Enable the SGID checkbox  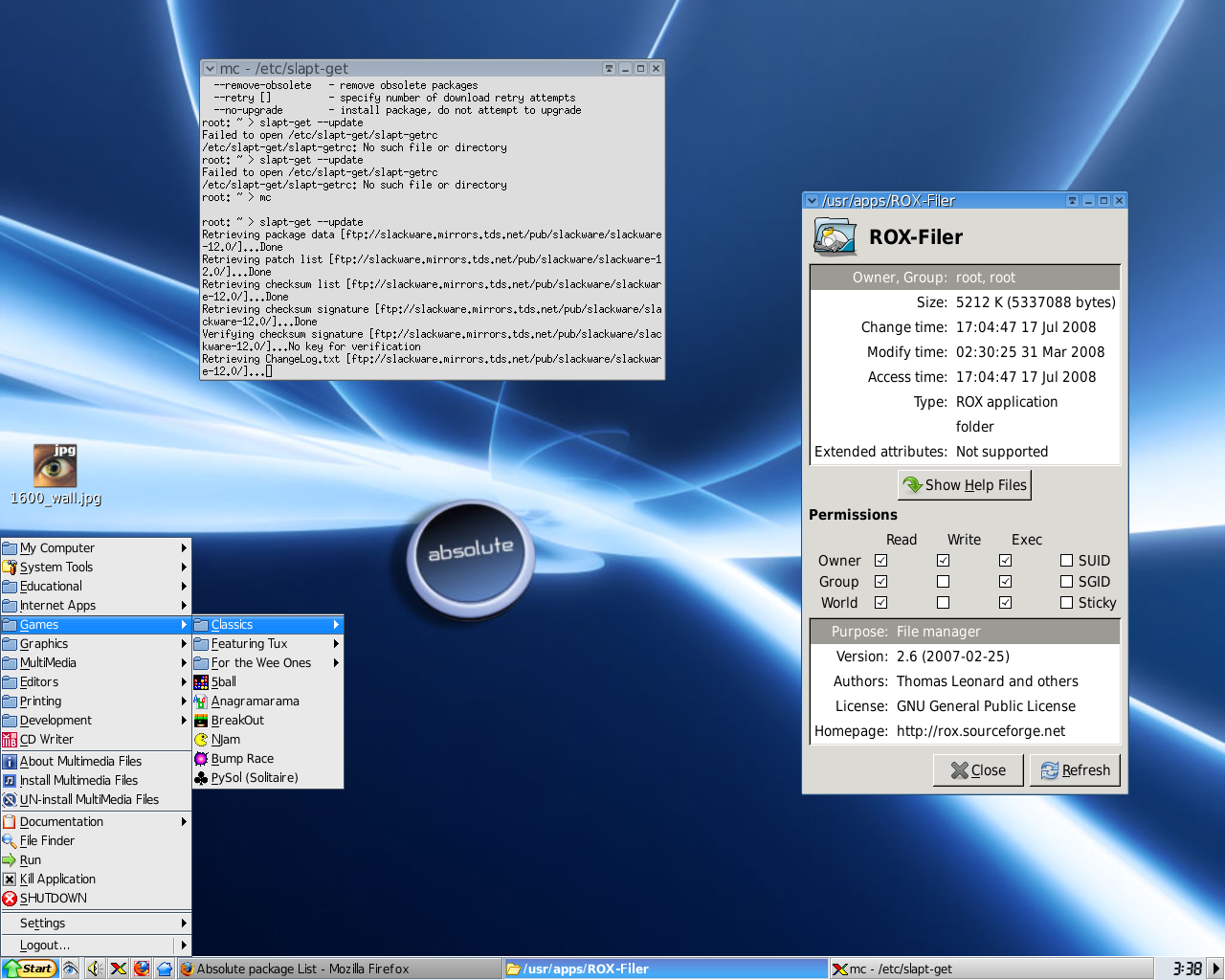point(1066,582)
